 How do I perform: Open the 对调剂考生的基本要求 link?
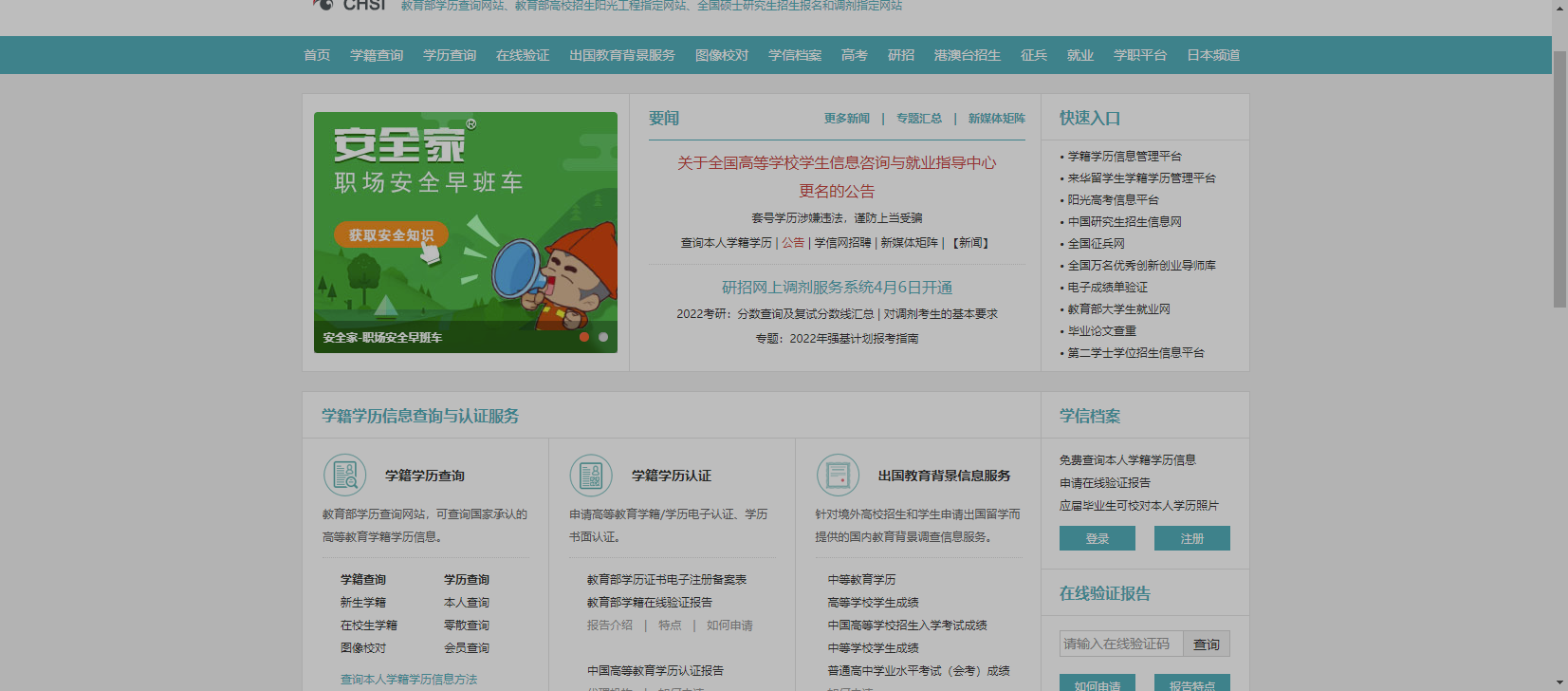coord(941,314)
